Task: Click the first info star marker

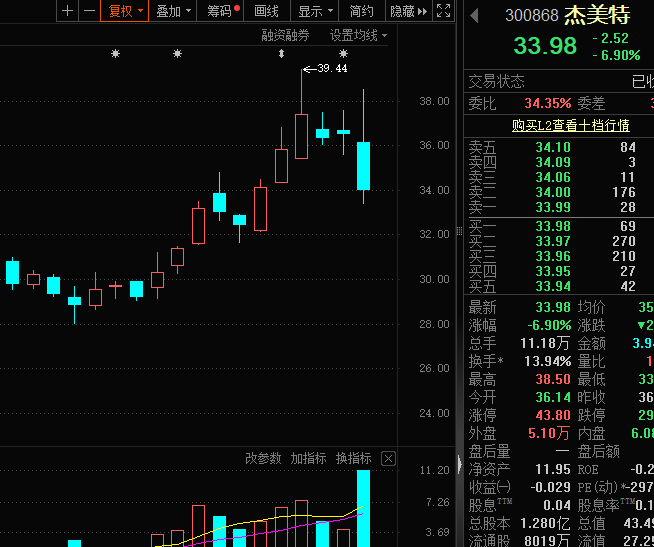Action: (116, 53)
